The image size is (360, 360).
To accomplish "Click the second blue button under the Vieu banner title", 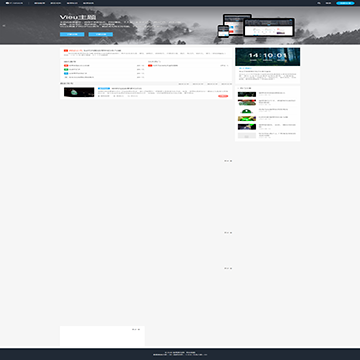I will tap(101, 34).
